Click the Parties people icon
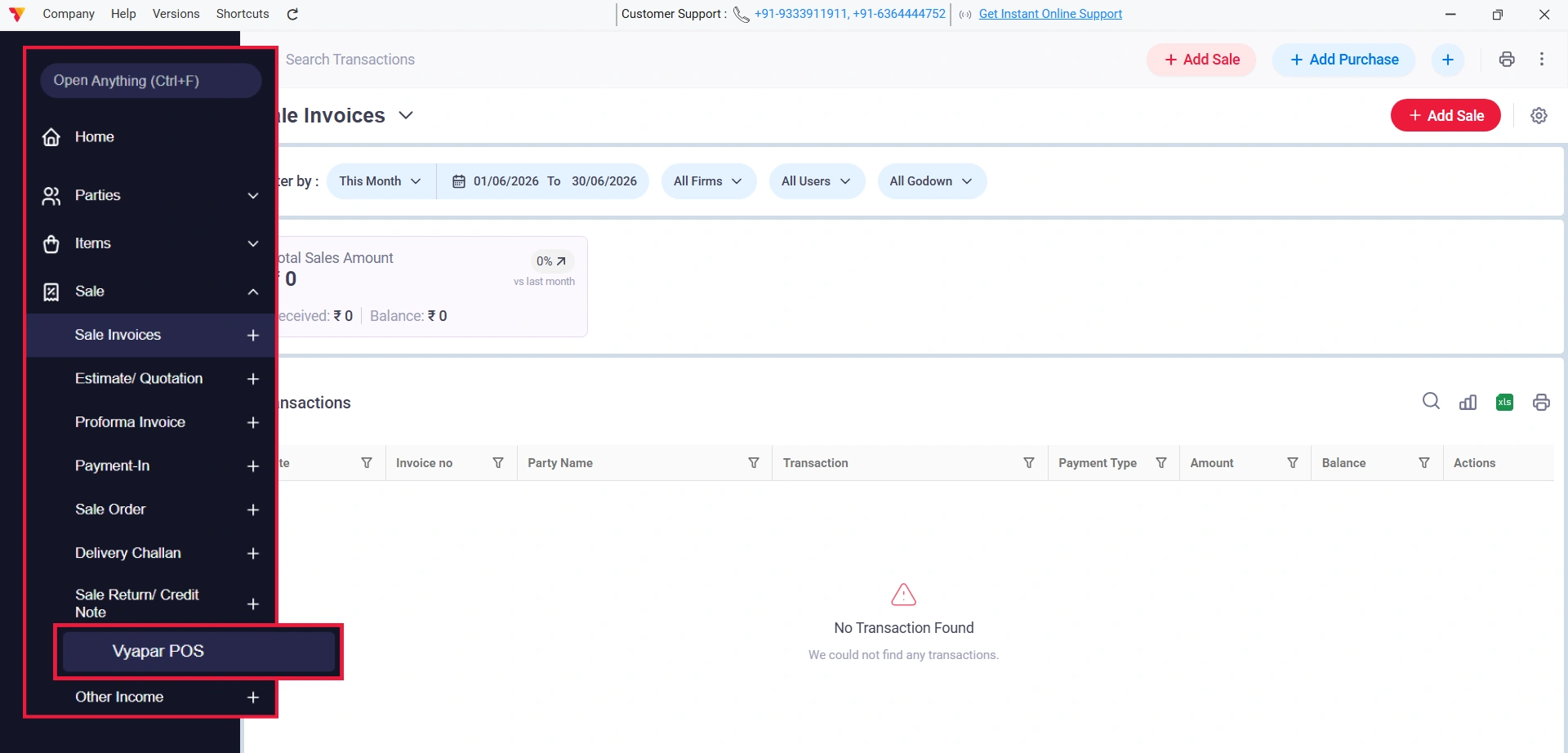The height and width of the screenshot is (753, 1568). tap(51, 196)
